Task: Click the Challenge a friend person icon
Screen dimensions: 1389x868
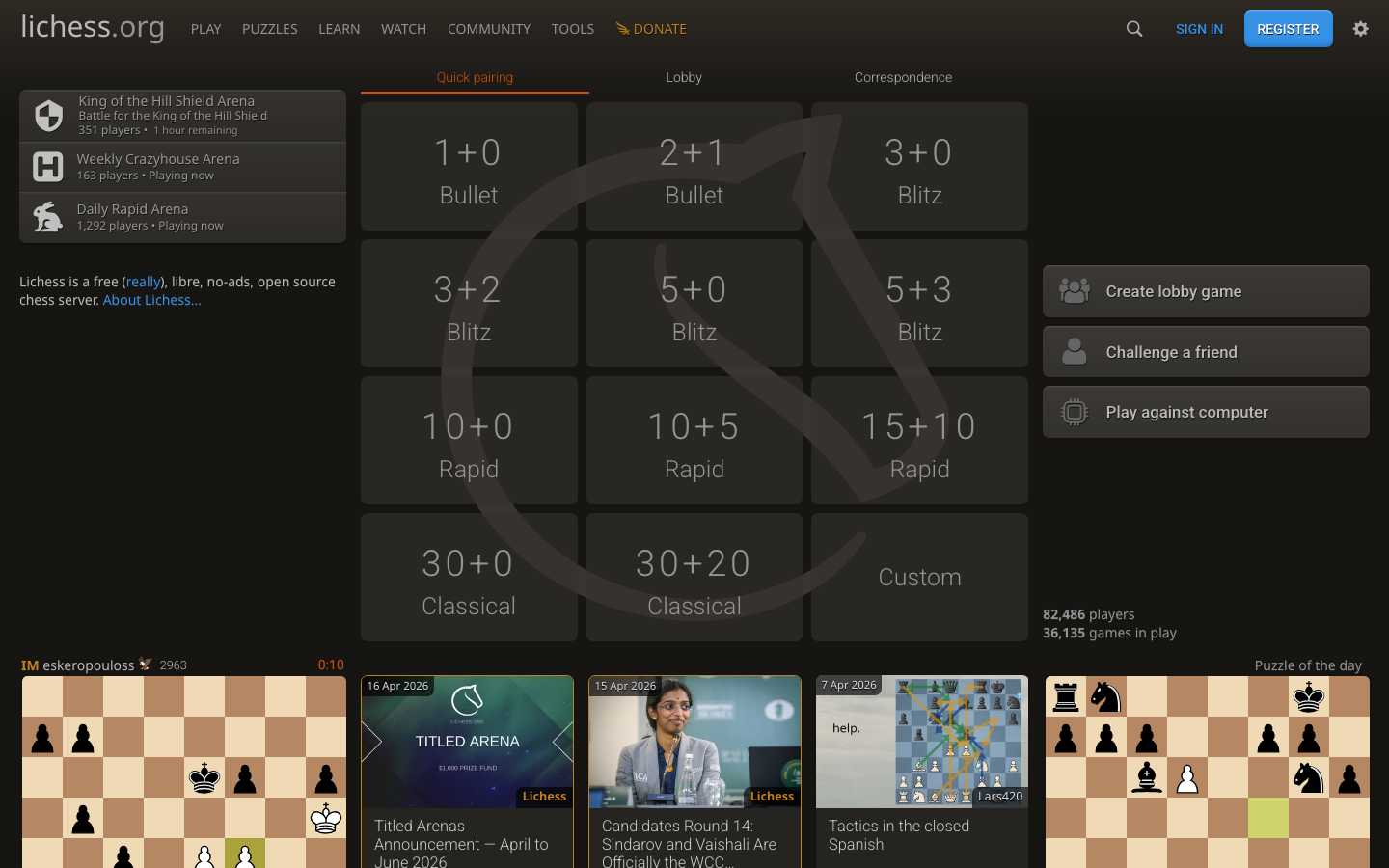Action: (1075, 352)
